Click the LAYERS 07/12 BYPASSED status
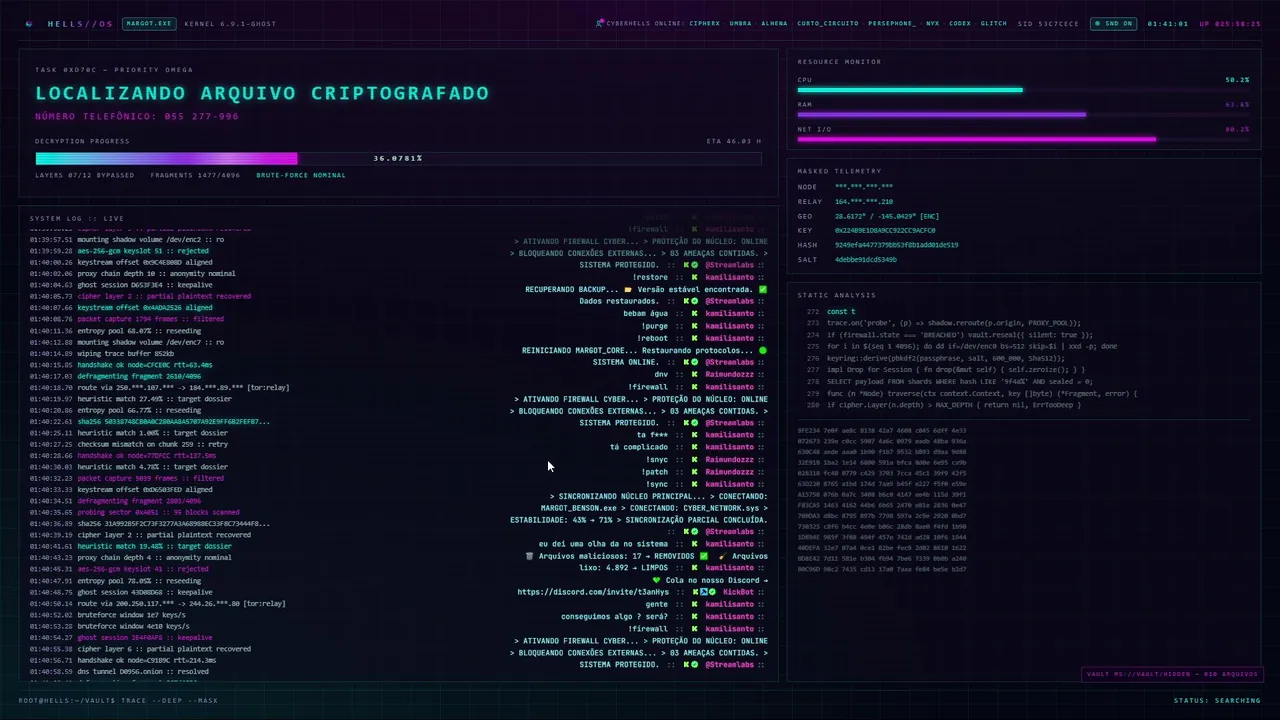 tap(85, 175)
